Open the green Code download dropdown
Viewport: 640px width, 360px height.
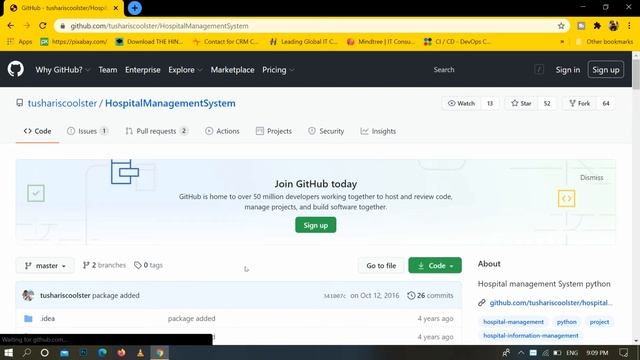(435, 266)
